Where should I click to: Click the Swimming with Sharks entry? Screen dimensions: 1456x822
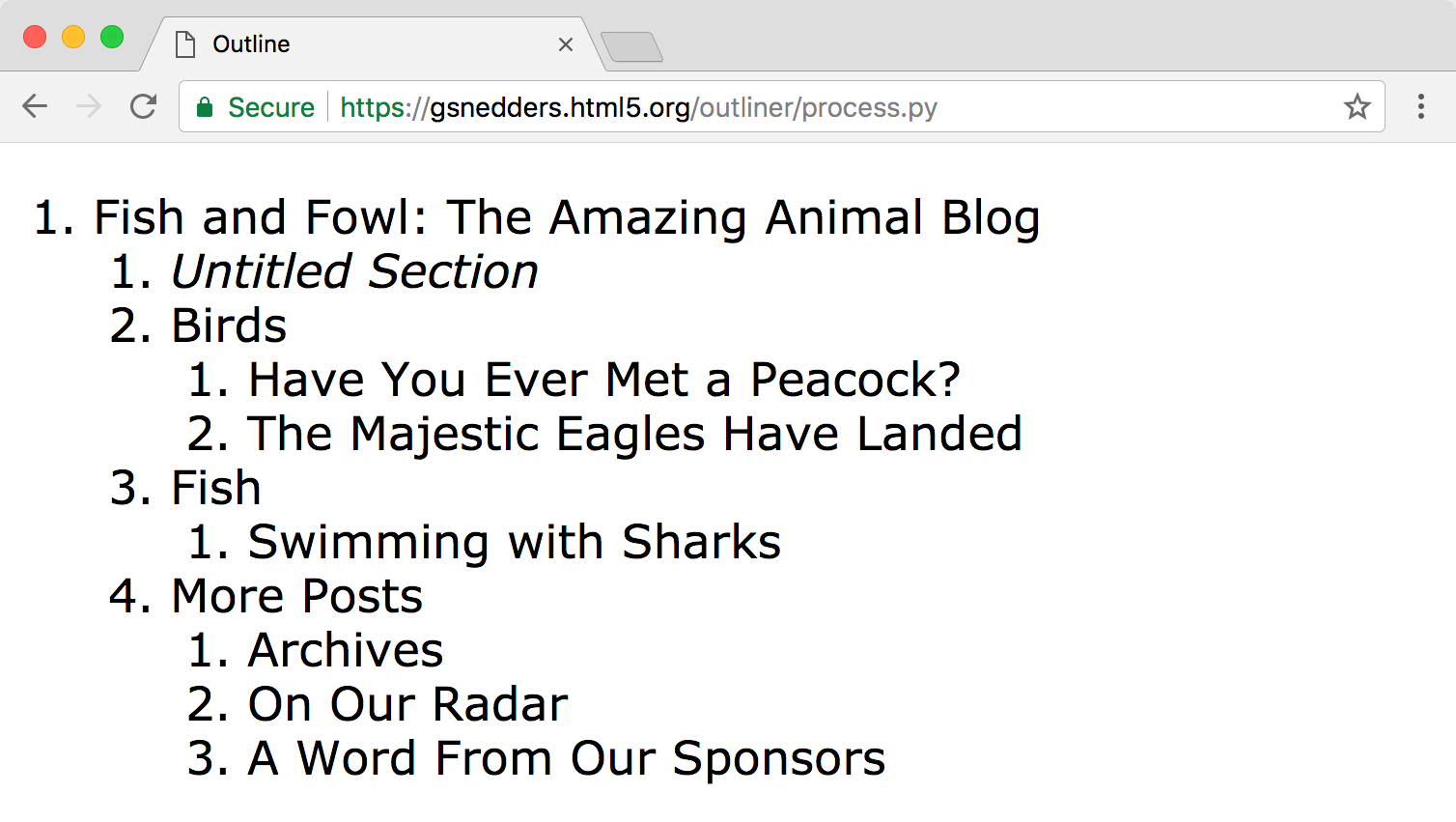(x=515, y=542)
